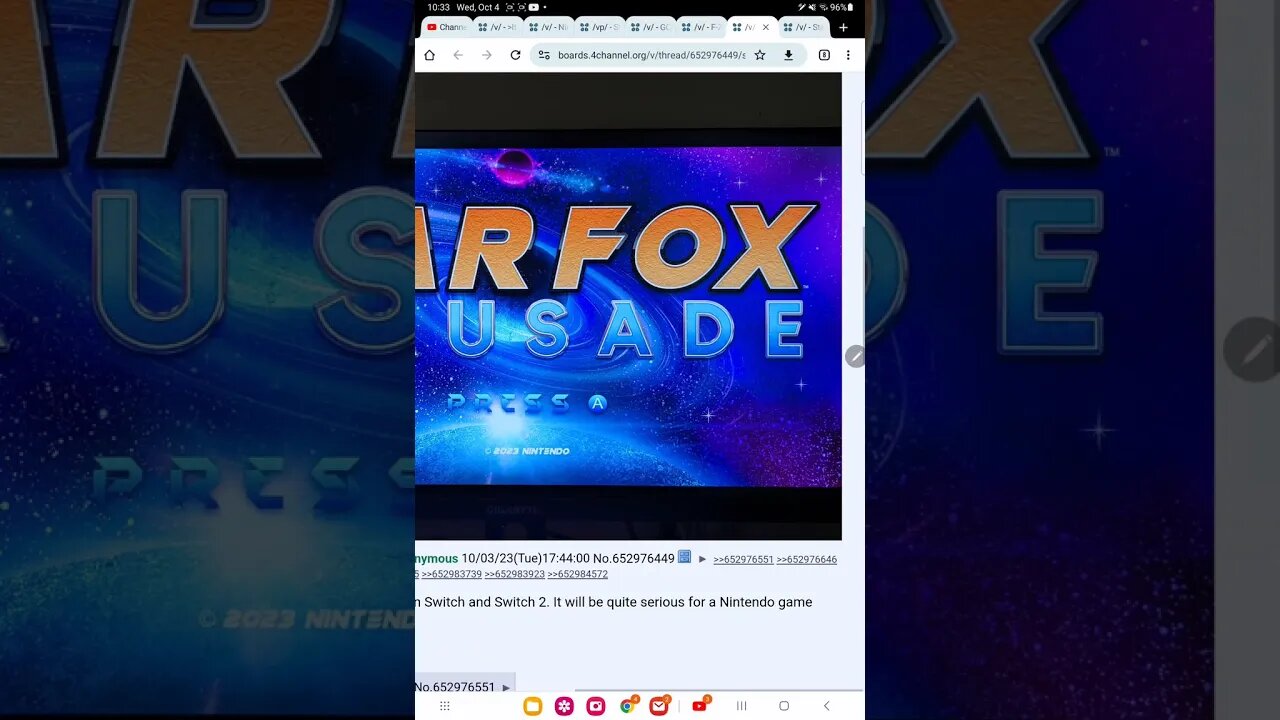1280x720 pixels.
Task: Close the currently active /v/ tab
Action: tap(766, 27)
